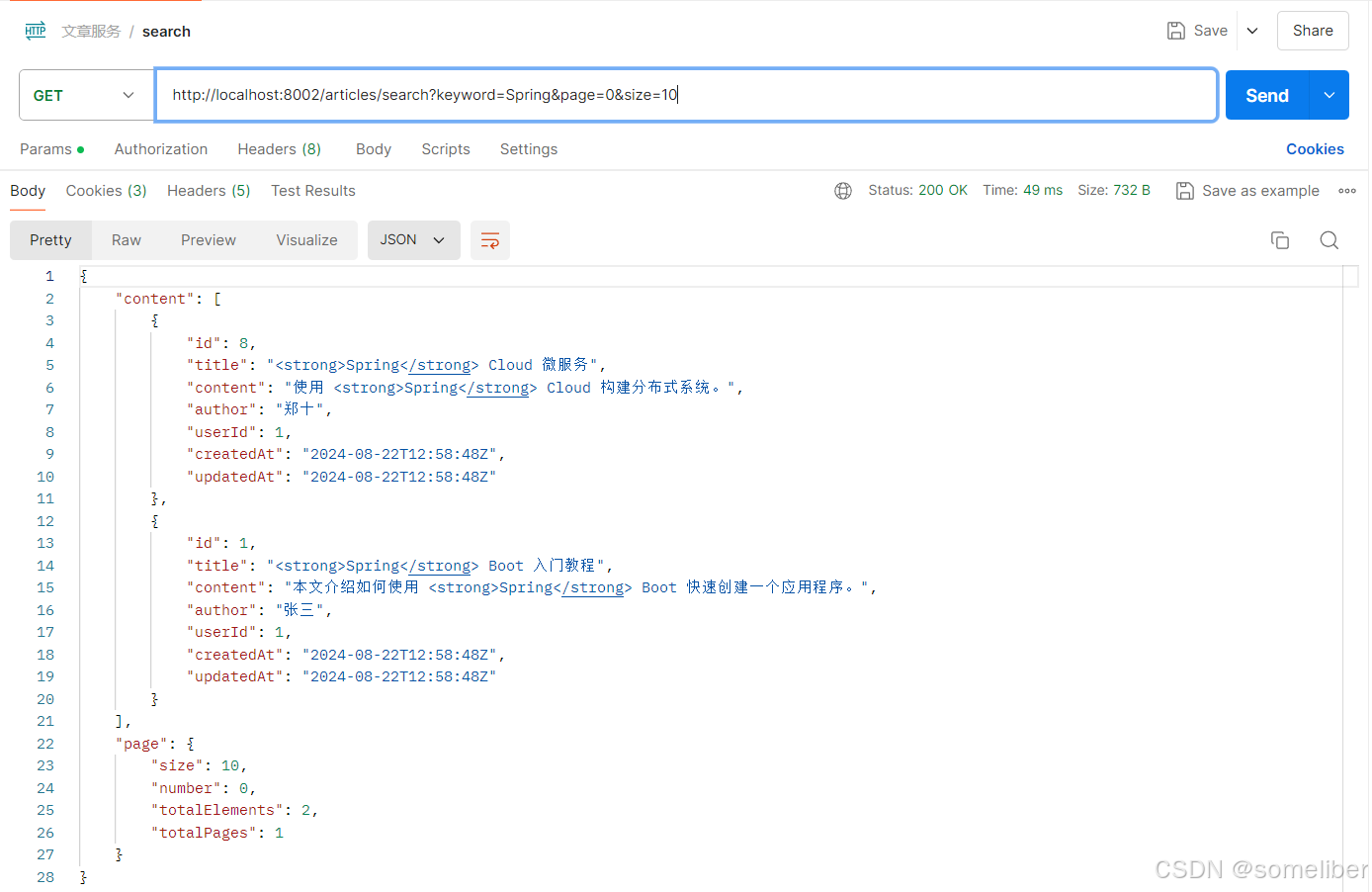
Task: Click the Status 200 OK text
Action: pos(917,190)
